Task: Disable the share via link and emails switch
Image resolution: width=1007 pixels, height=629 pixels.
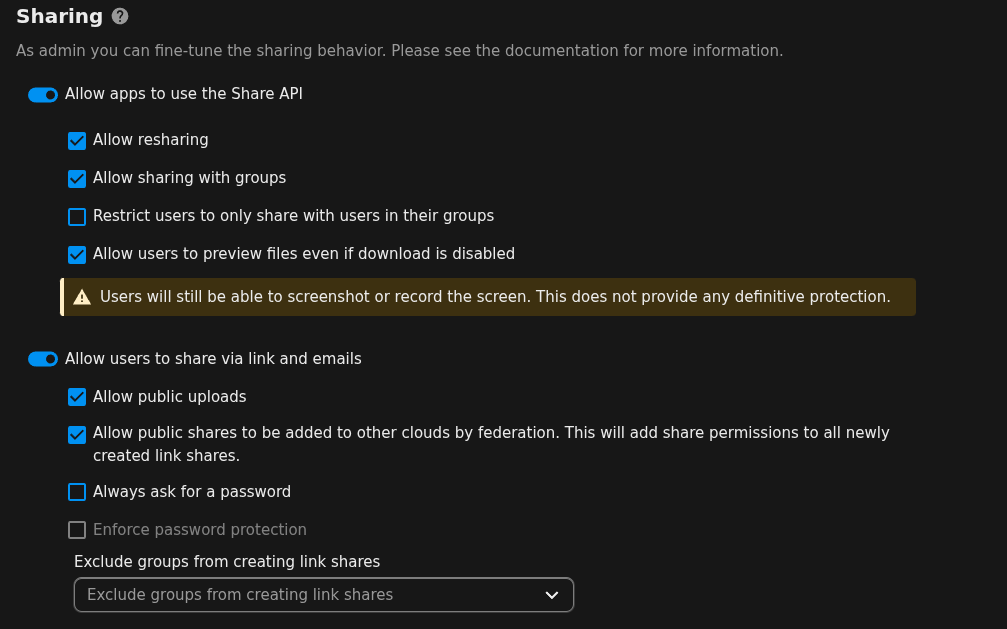Action: 43,359
